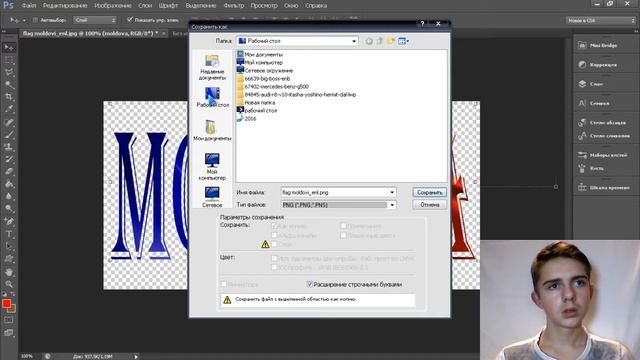
Task: Click the foreground red color swatch
Action: 6,304
